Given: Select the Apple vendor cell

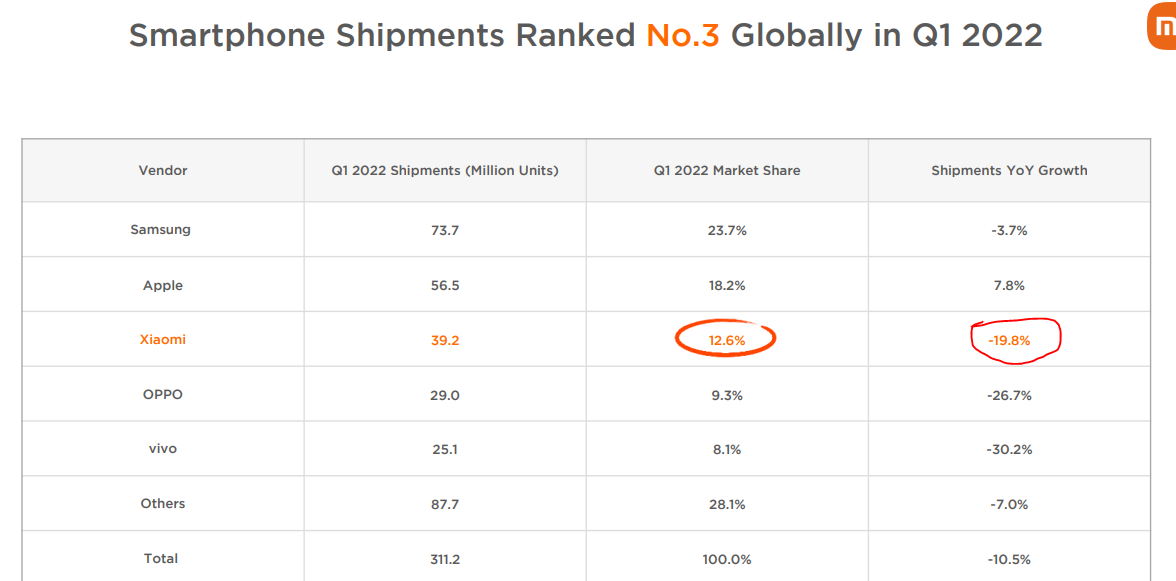Looking at the screenshot, I should coord(163,286).
